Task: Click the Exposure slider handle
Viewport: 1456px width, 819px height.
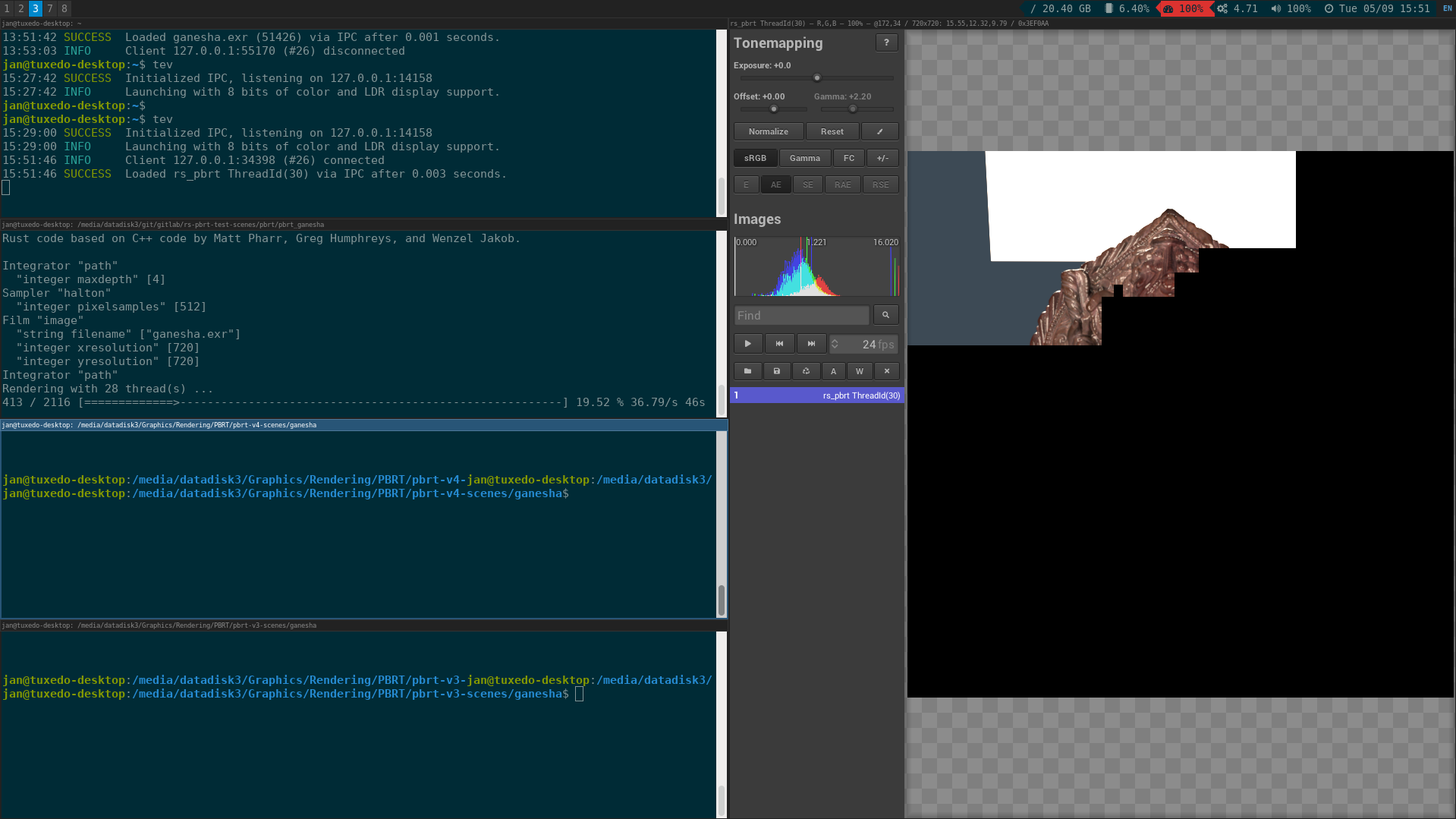Action: click(x=817, y=78)
